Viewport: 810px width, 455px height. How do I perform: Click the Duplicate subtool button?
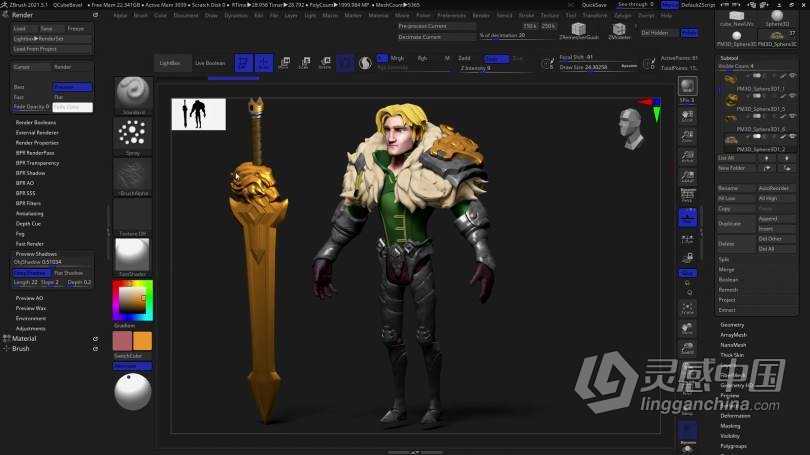pos(736,224)
